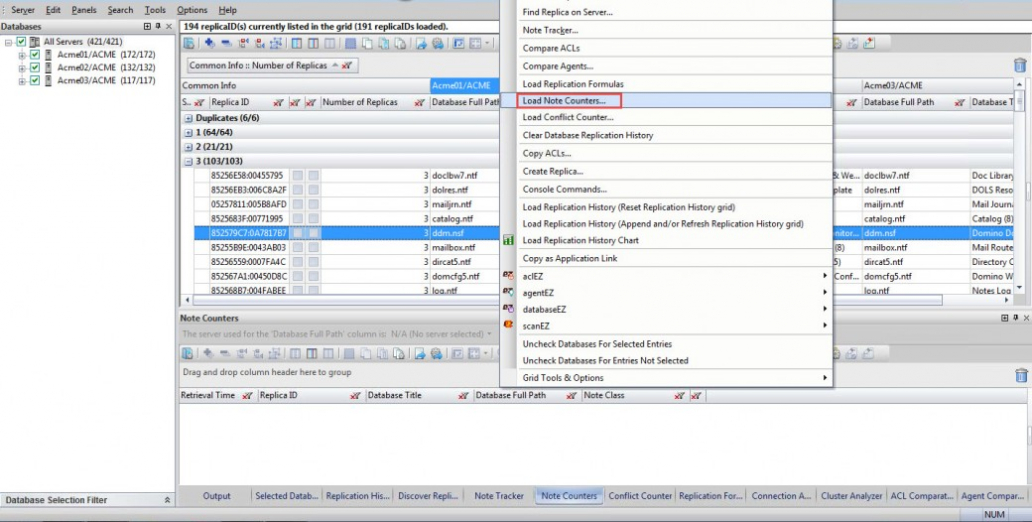Click the catalog.ntf cell under Acme03/ACME
The image size is (1032, 522).
[916, 219]
